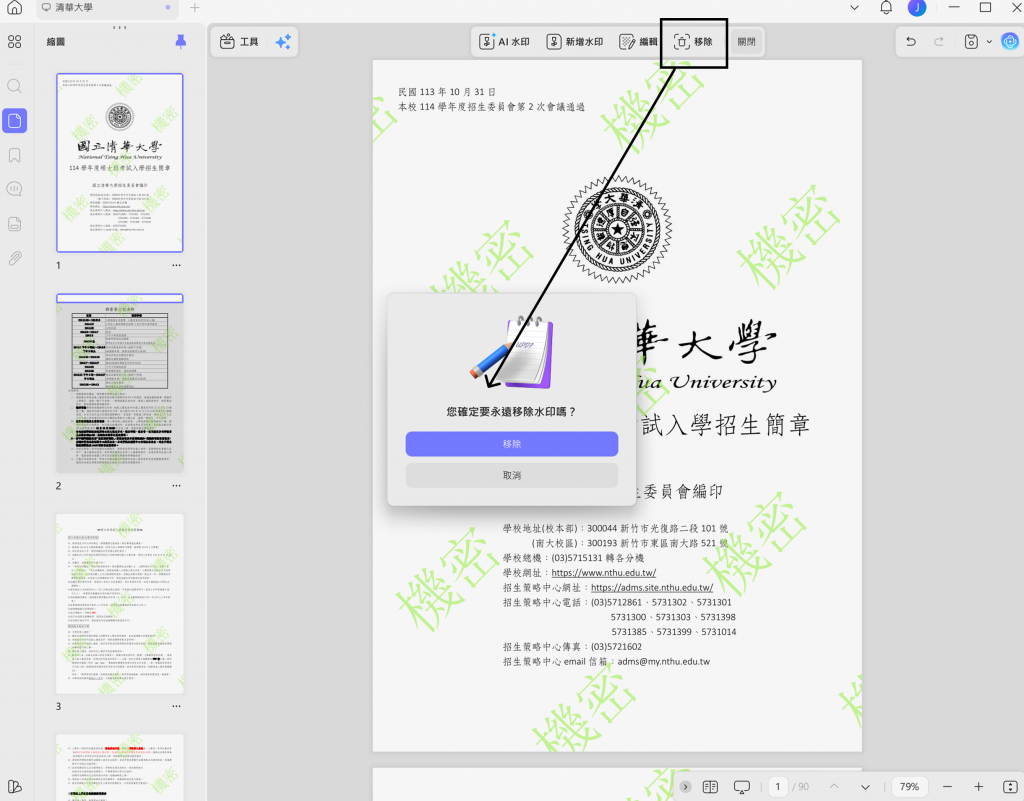Click the save document icon
Screen dimensions: 1024x801
[971, 42]
